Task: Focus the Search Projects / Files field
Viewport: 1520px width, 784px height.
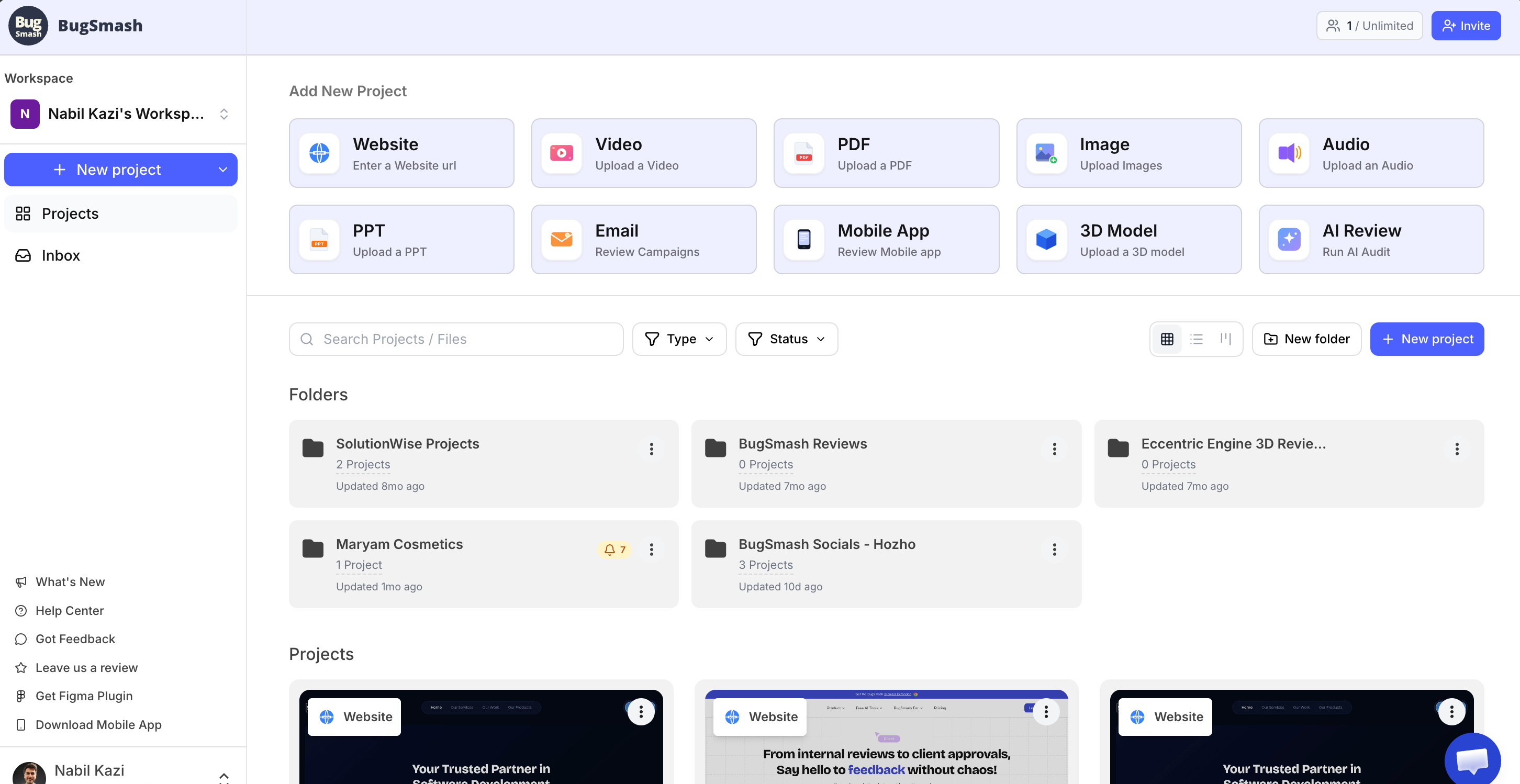Action: (x=456, y=339)
